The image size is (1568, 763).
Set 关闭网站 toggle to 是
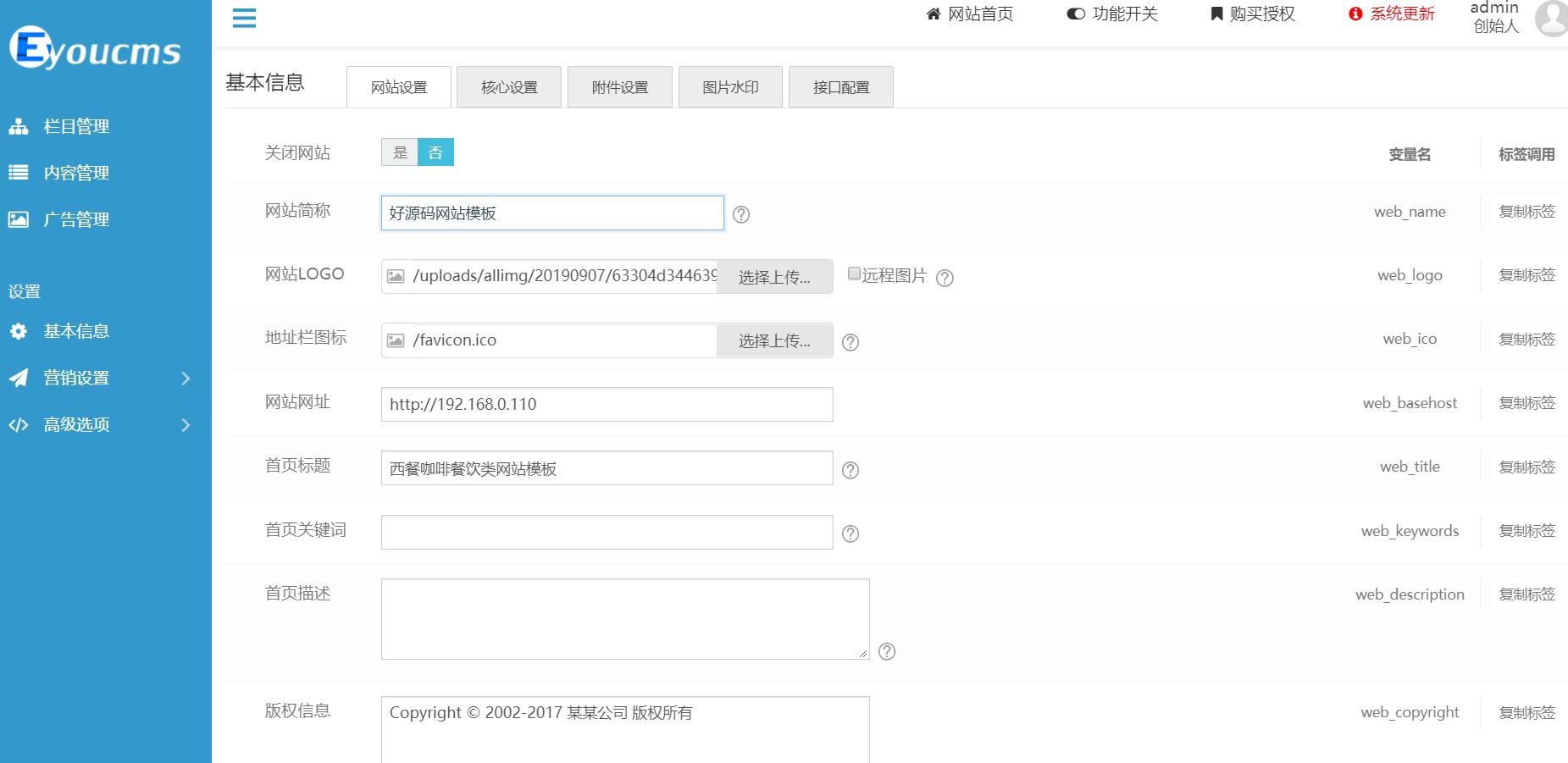pos(400,152)
